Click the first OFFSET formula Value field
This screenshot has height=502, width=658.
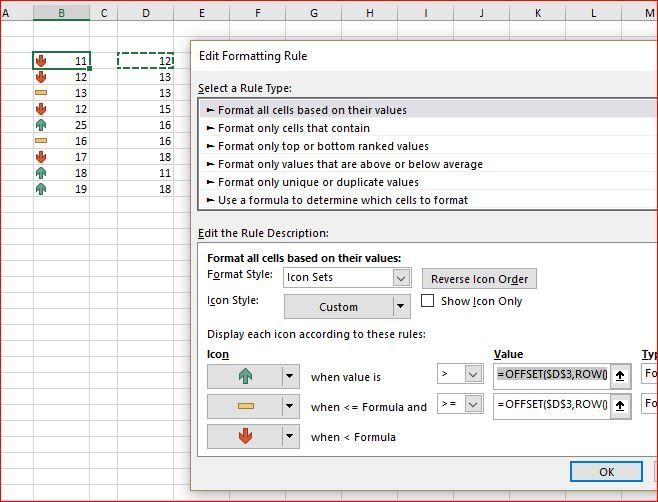(552, 374)
